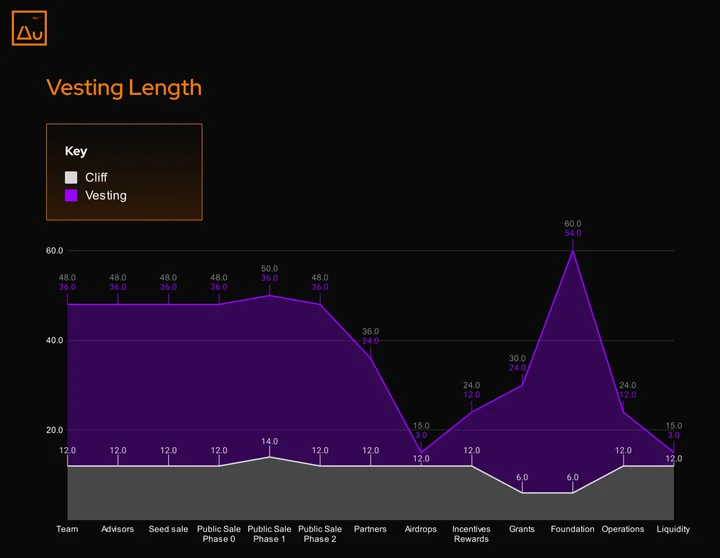Click the purple 36.0 value above Advisors
720x558 pixels.
click(118, 287)
